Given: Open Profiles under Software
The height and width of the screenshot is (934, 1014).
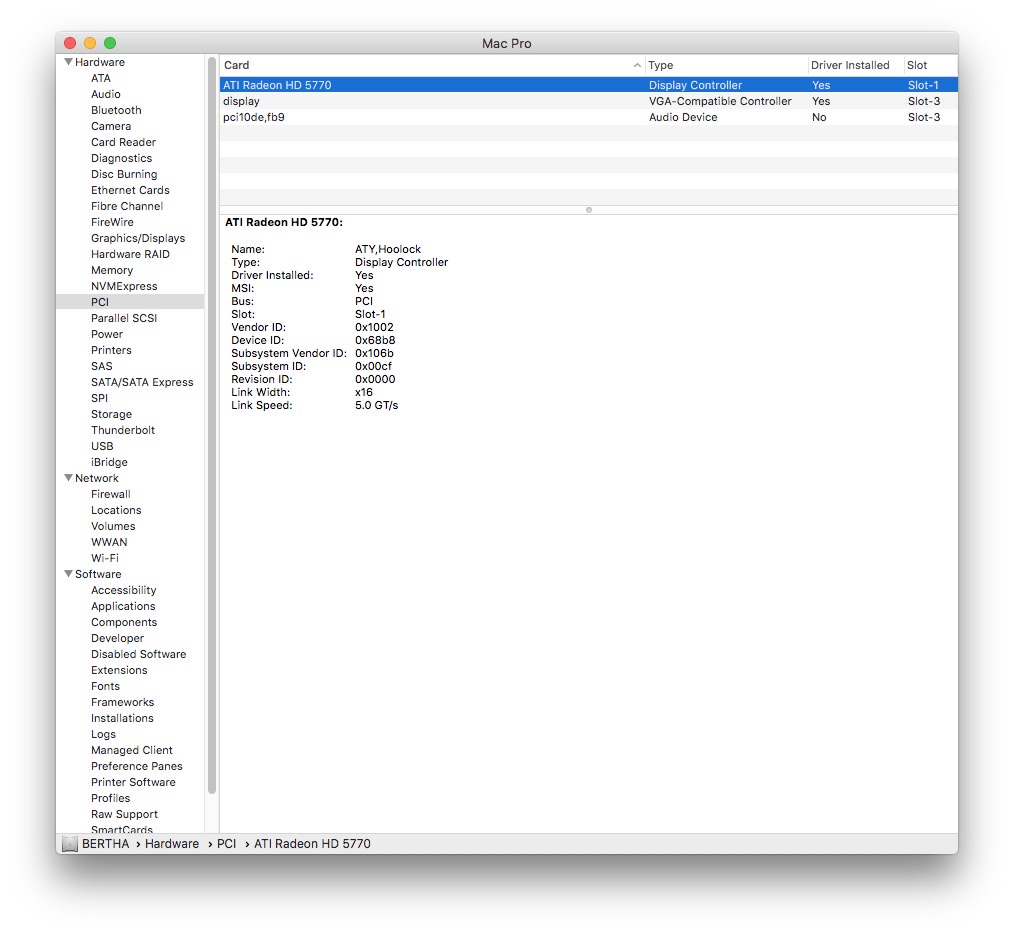Looking at the screenshot, I should [110, 798].
